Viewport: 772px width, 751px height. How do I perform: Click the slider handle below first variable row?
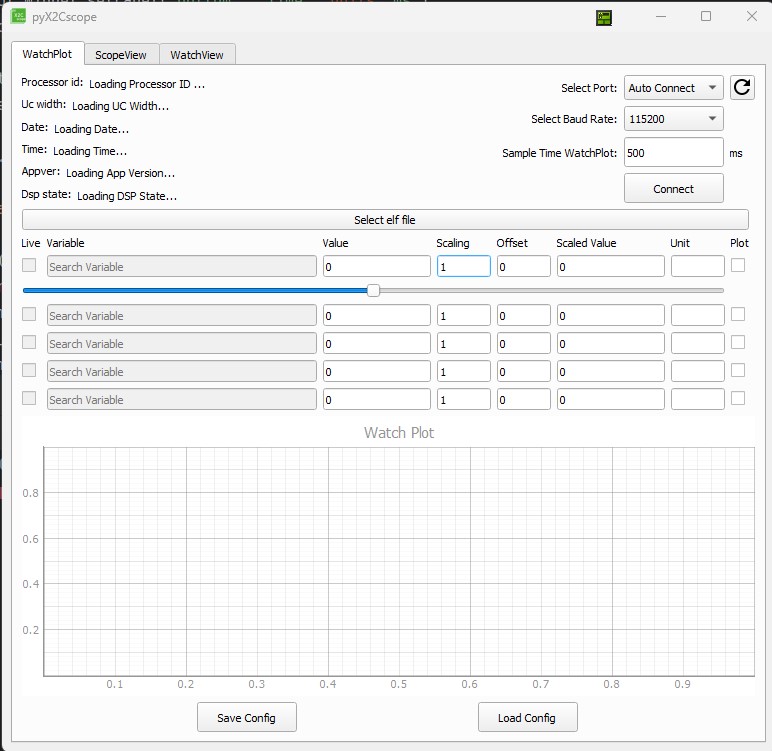[x=373, y=291]
